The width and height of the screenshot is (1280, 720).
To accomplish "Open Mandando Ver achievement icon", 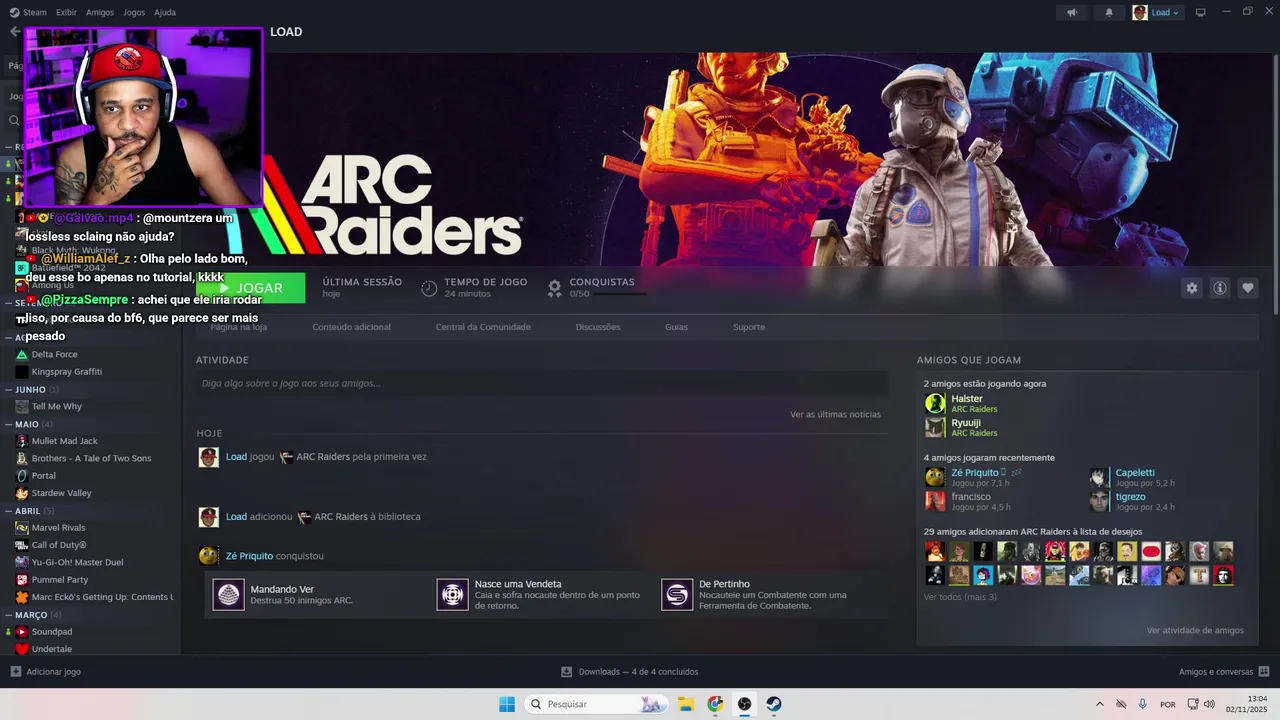I will click(x=228, y=595).
